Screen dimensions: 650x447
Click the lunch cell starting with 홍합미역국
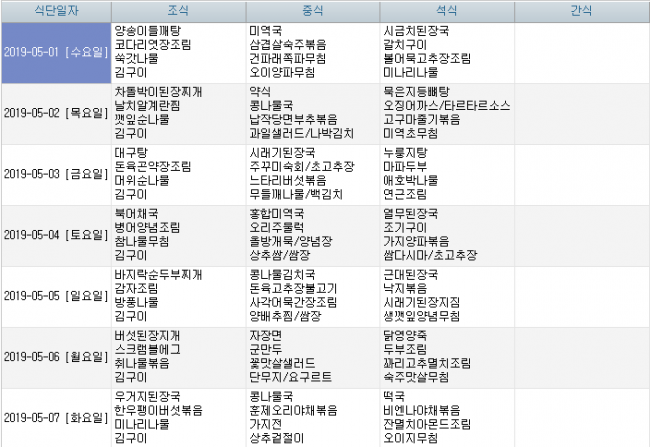pos(312,235)
